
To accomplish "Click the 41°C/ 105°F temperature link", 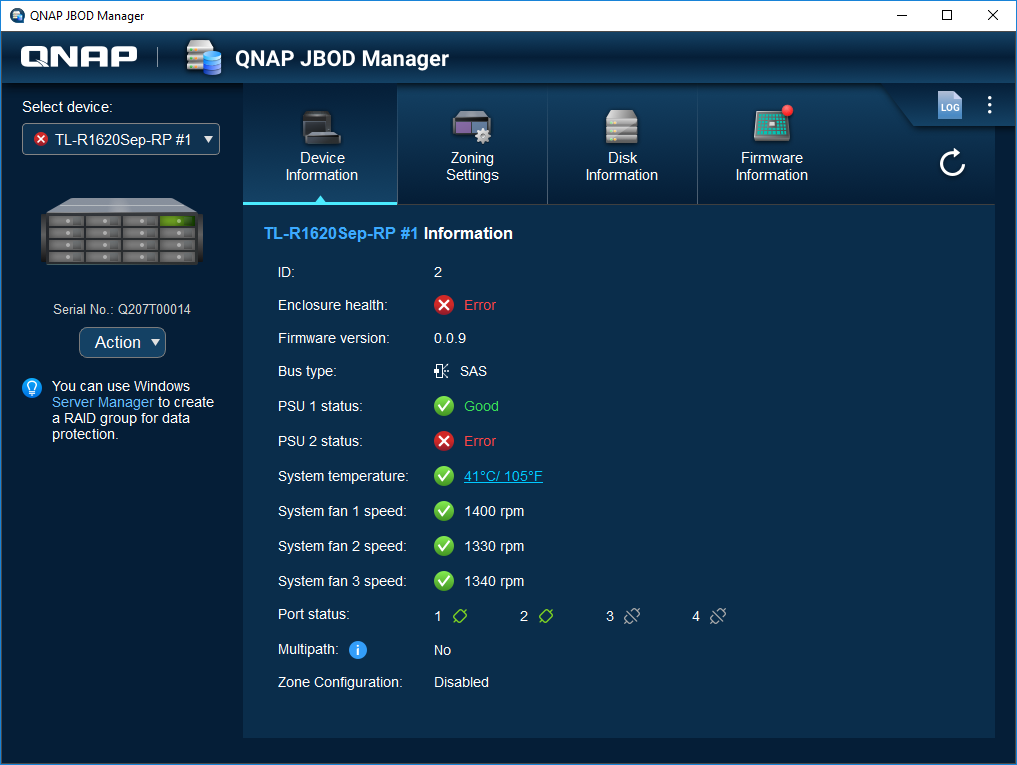I will tap(503, 476).
